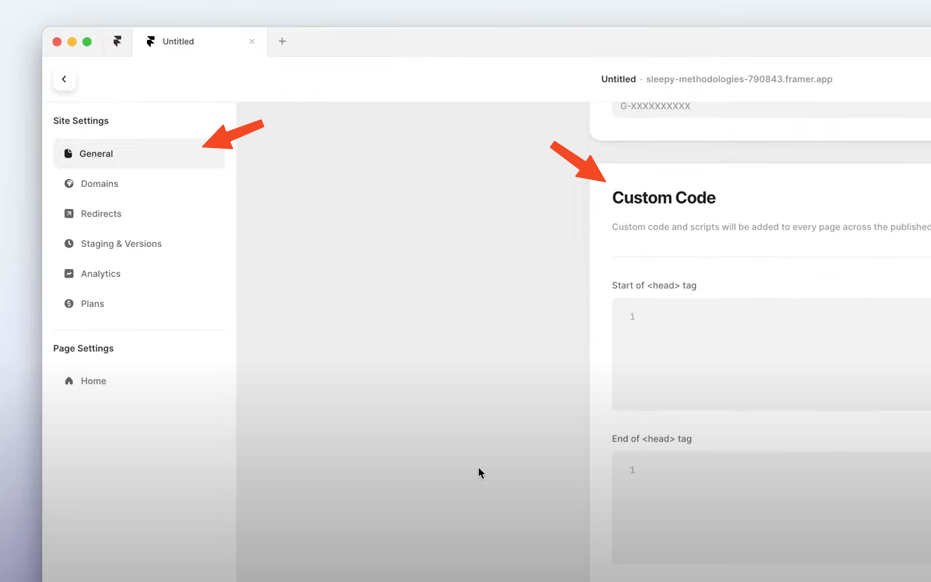Click the G-XXXXXXXXXX analytics ID field

[770, 106]
